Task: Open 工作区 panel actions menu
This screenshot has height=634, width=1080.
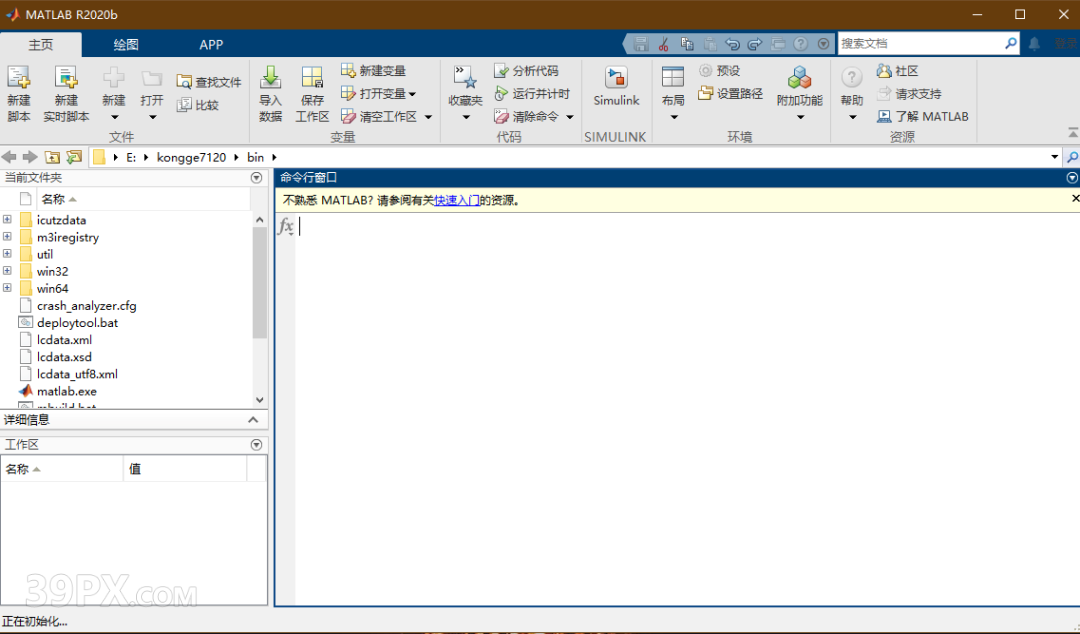Action: (256, 445)
